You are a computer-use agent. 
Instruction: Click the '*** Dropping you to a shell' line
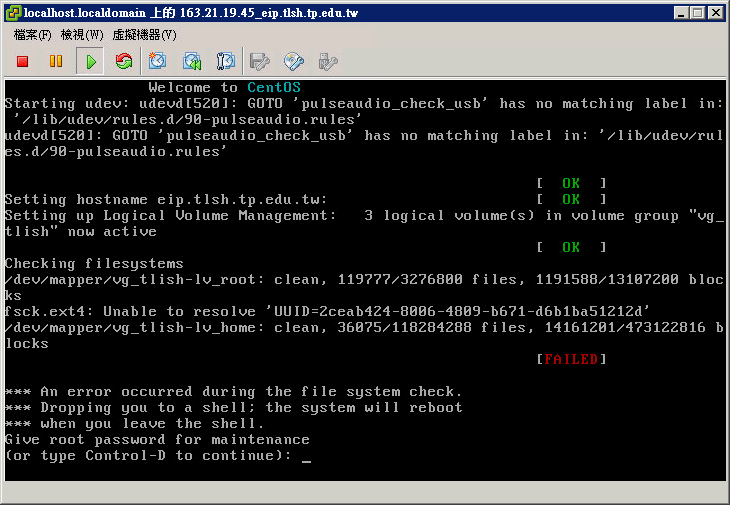click(x=233, y=408)
